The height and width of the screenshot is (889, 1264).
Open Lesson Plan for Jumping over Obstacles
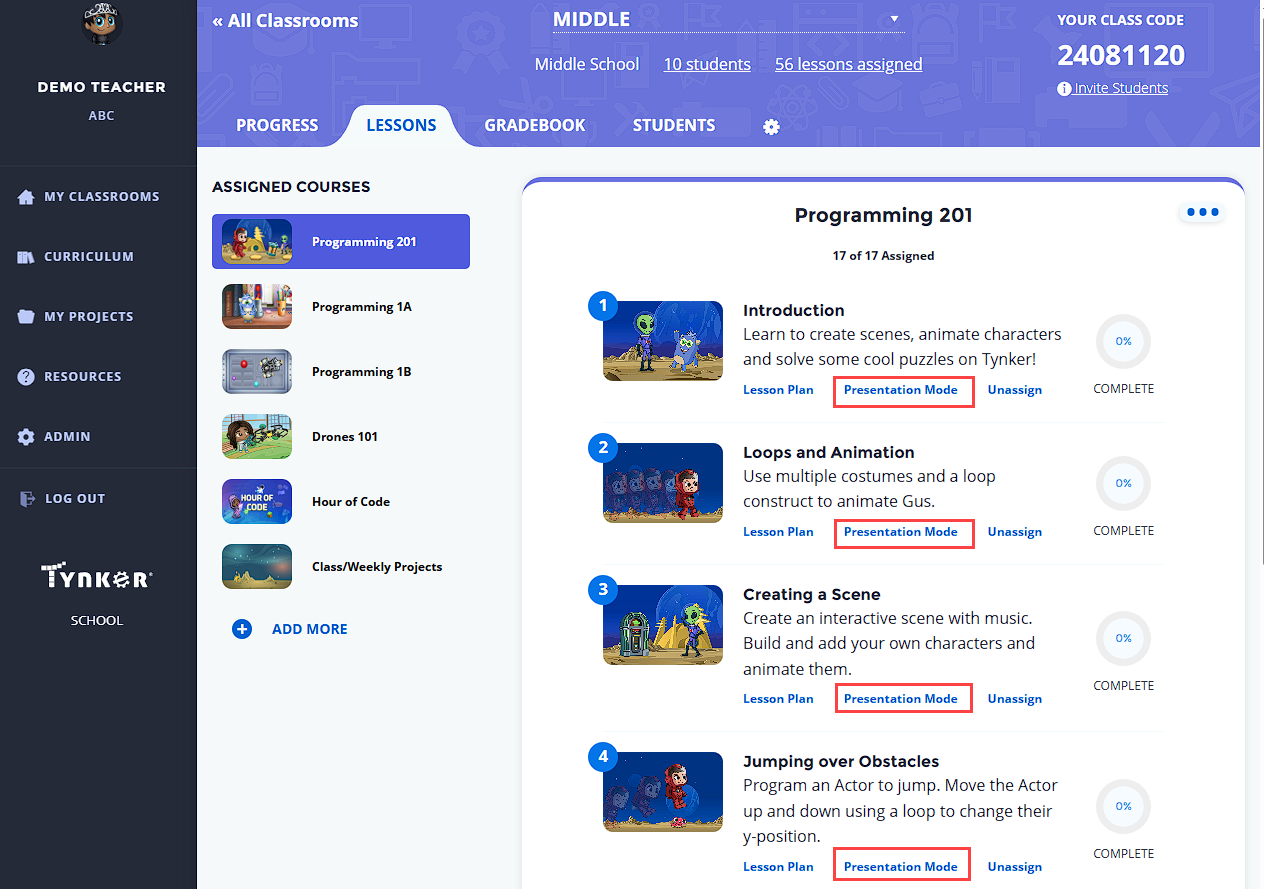778,867
